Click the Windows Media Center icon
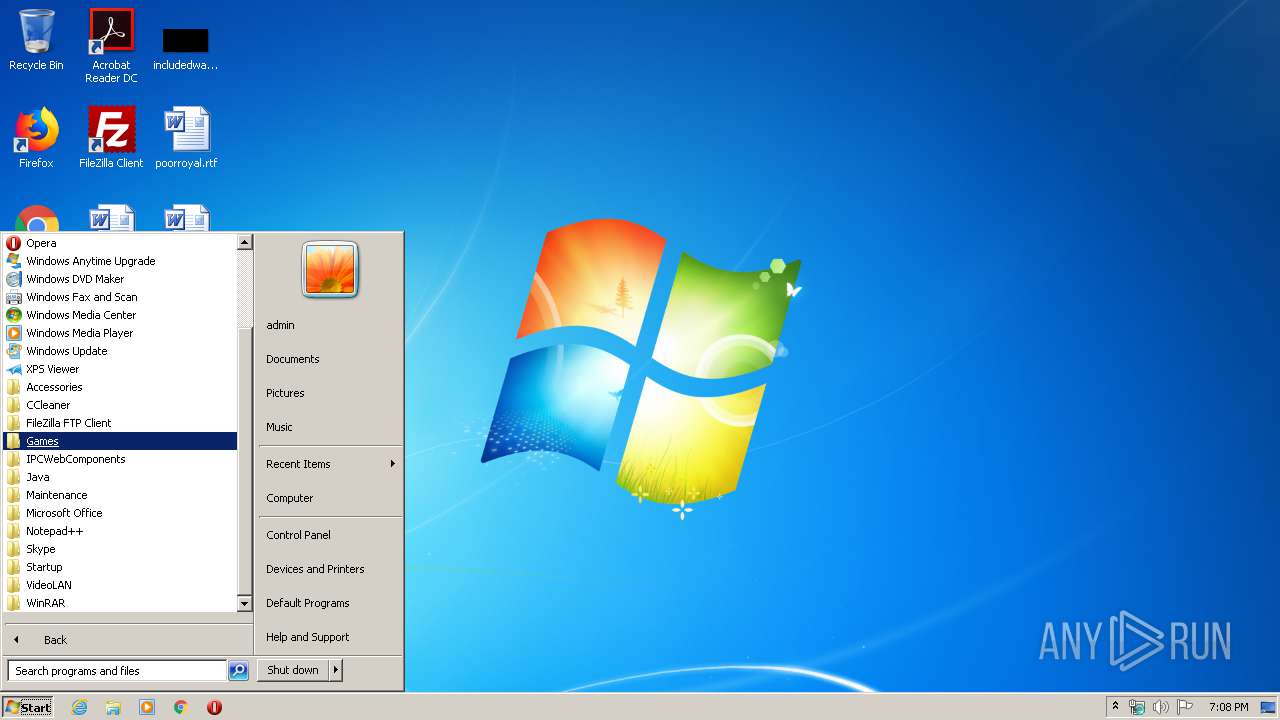 [x=14, y=315]
